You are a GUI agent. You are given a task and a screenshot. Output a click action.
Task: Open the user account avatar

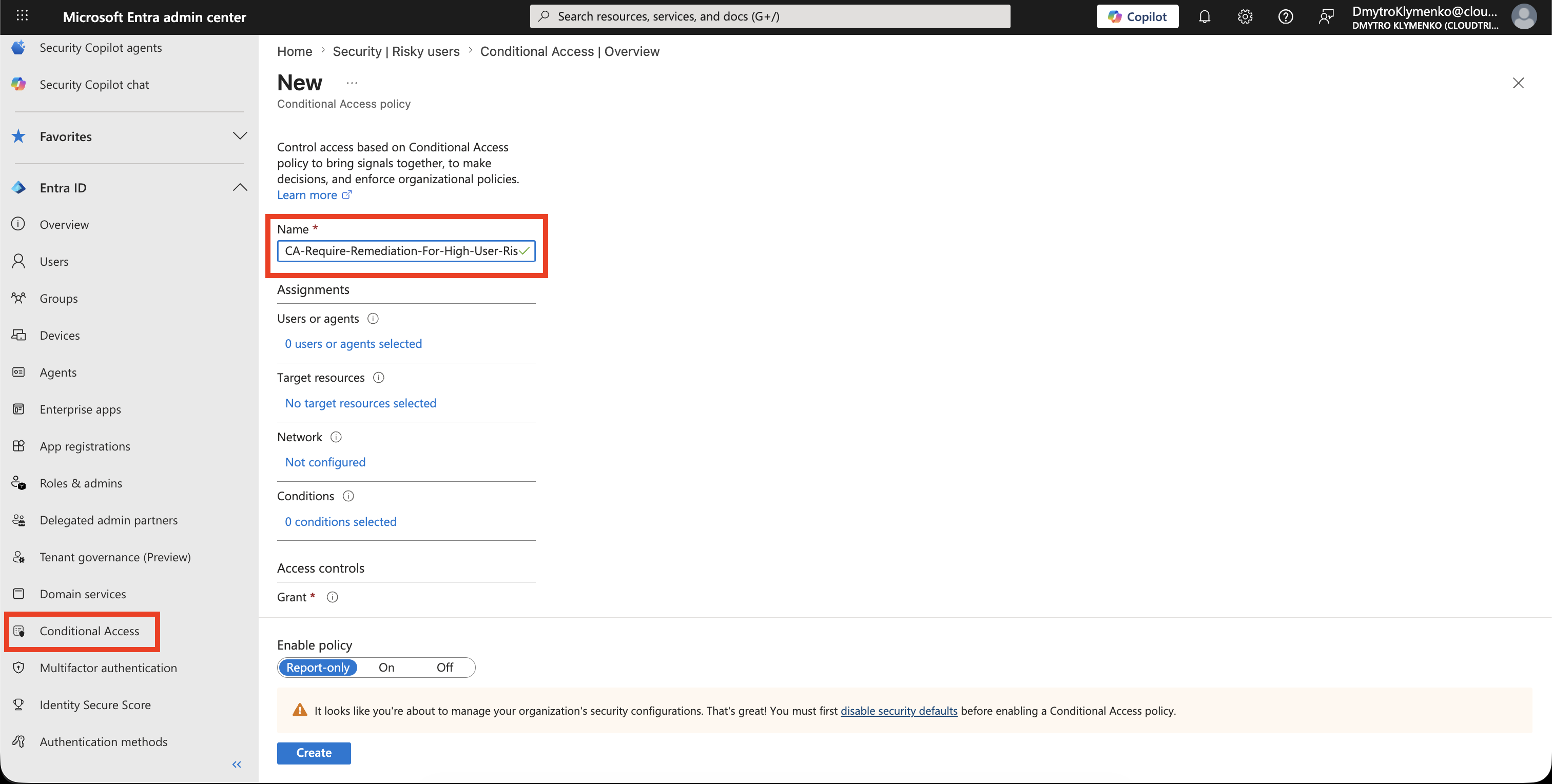(x=1524, y=17)
